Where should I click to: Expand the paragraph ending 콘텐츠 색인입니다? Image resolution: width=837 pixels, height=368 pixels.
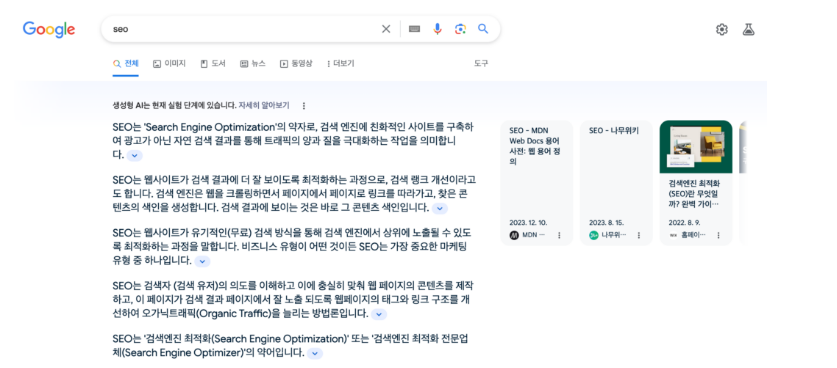439,208
